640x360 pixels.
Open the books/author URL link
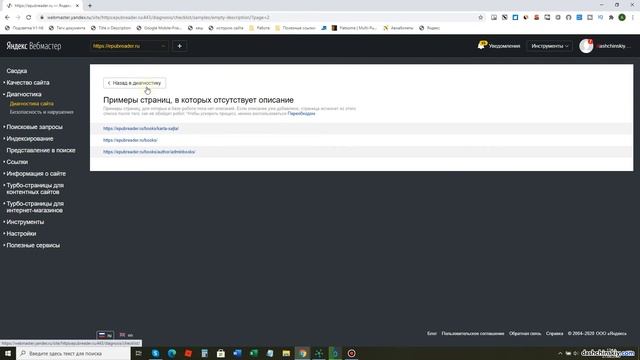[149, 152]
